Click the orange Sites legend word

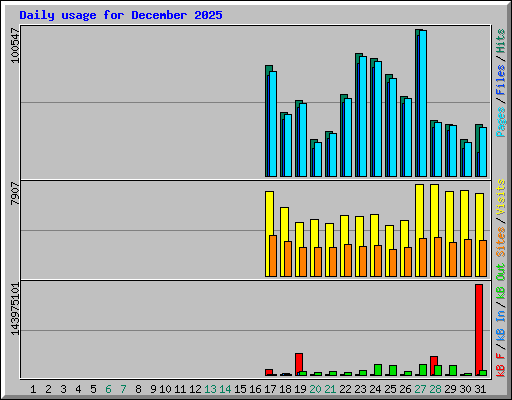(501, 242)
